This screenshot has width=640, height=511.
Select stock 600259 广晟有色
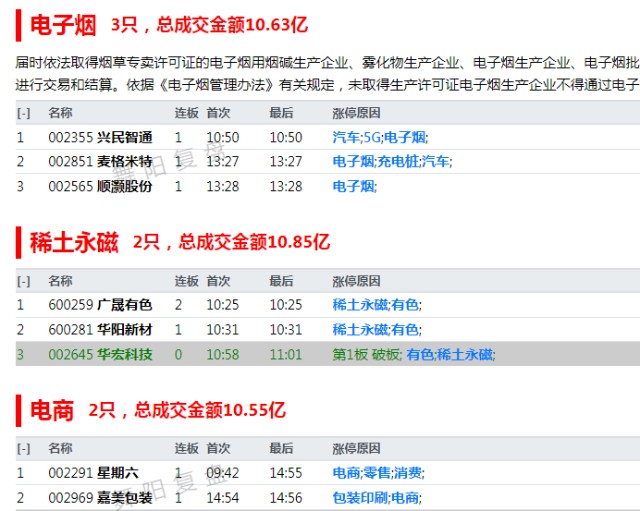coord(100,305)
